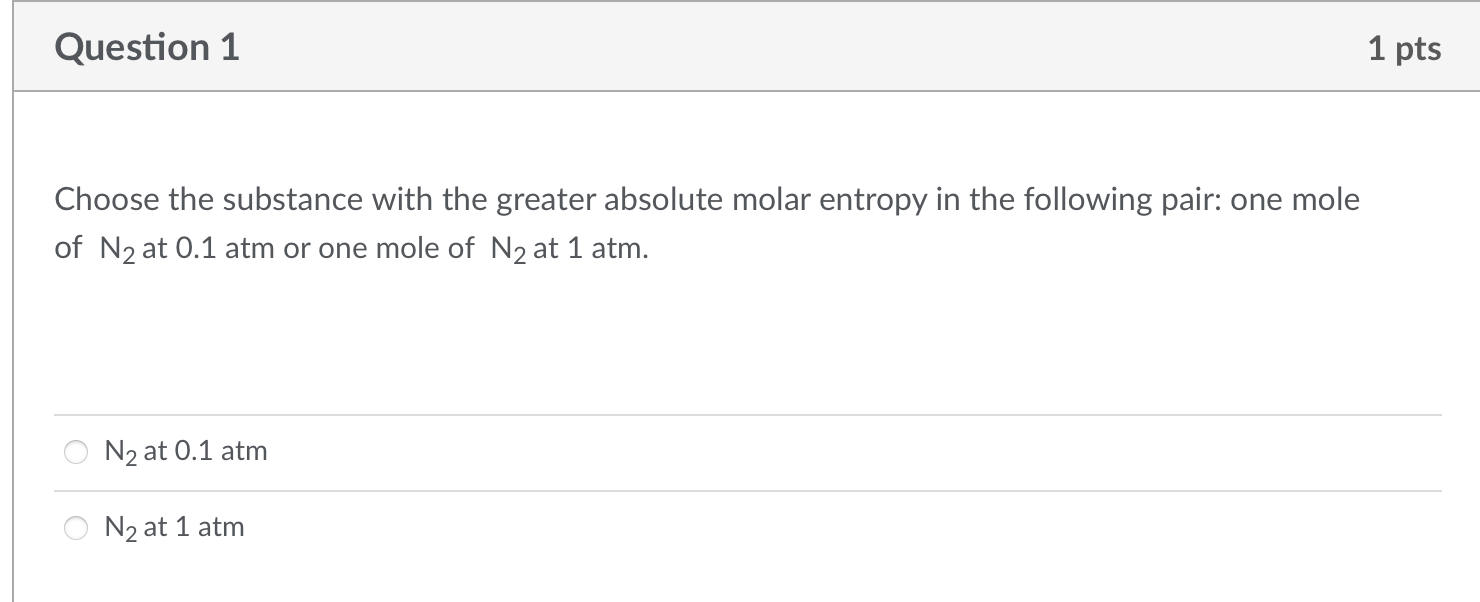This screenshot has height=602, width=1480.
Task: Click the empty circle beside the first answer
Action: [x=76, y=452]
